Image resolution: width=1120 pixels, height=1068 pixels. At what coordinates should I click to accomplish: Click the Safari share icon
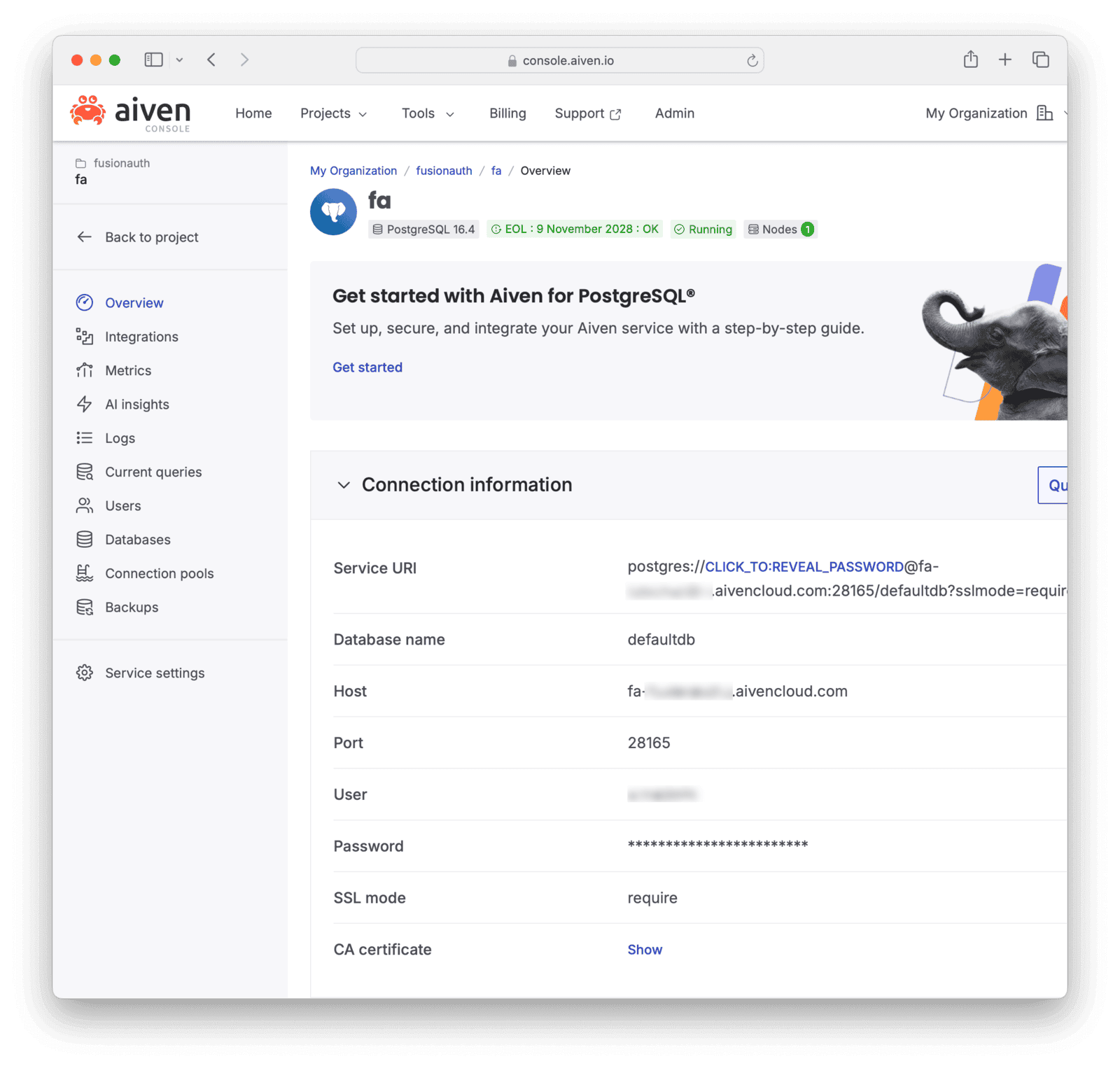[970, 59]
